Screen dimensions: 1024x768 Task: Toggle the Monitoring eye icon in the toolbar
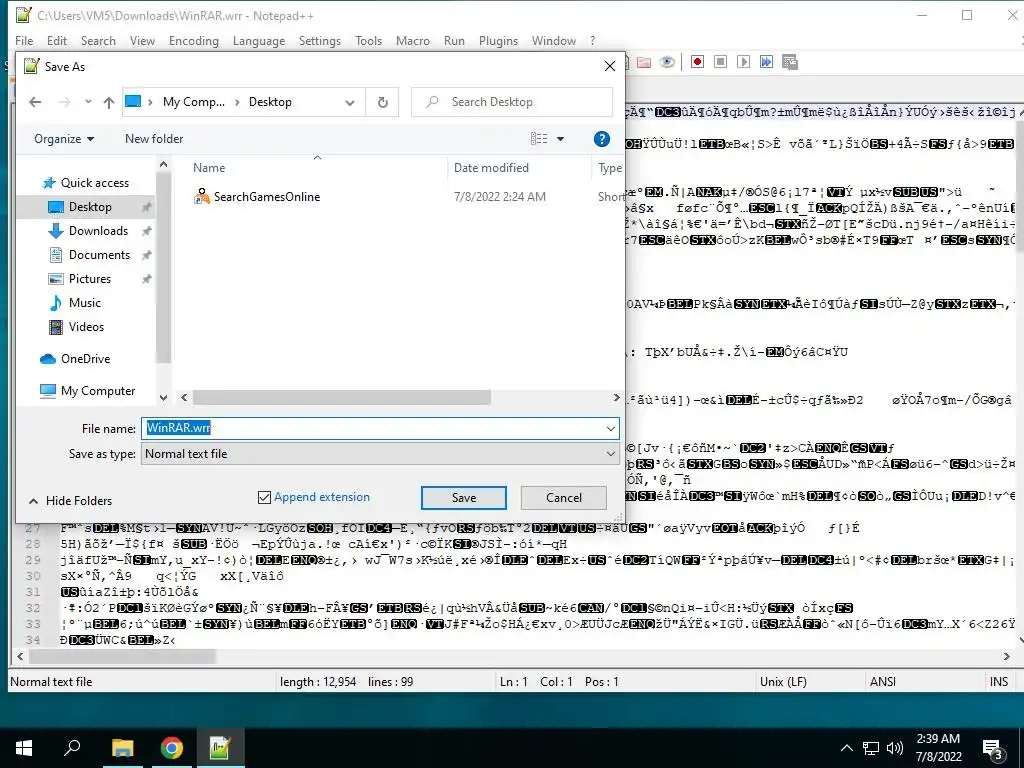click(667, 62)
